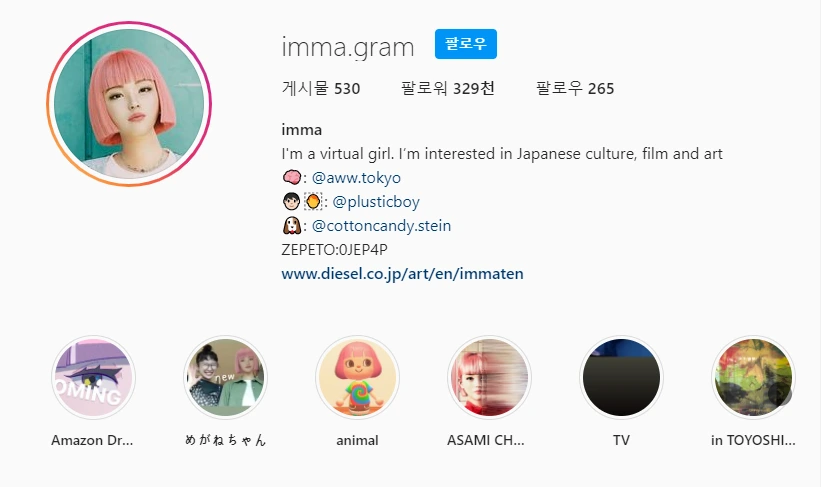This screenshot has width=821, height=487.
Task: Open the @plusticboy mention link
Action: pos(376,202)
